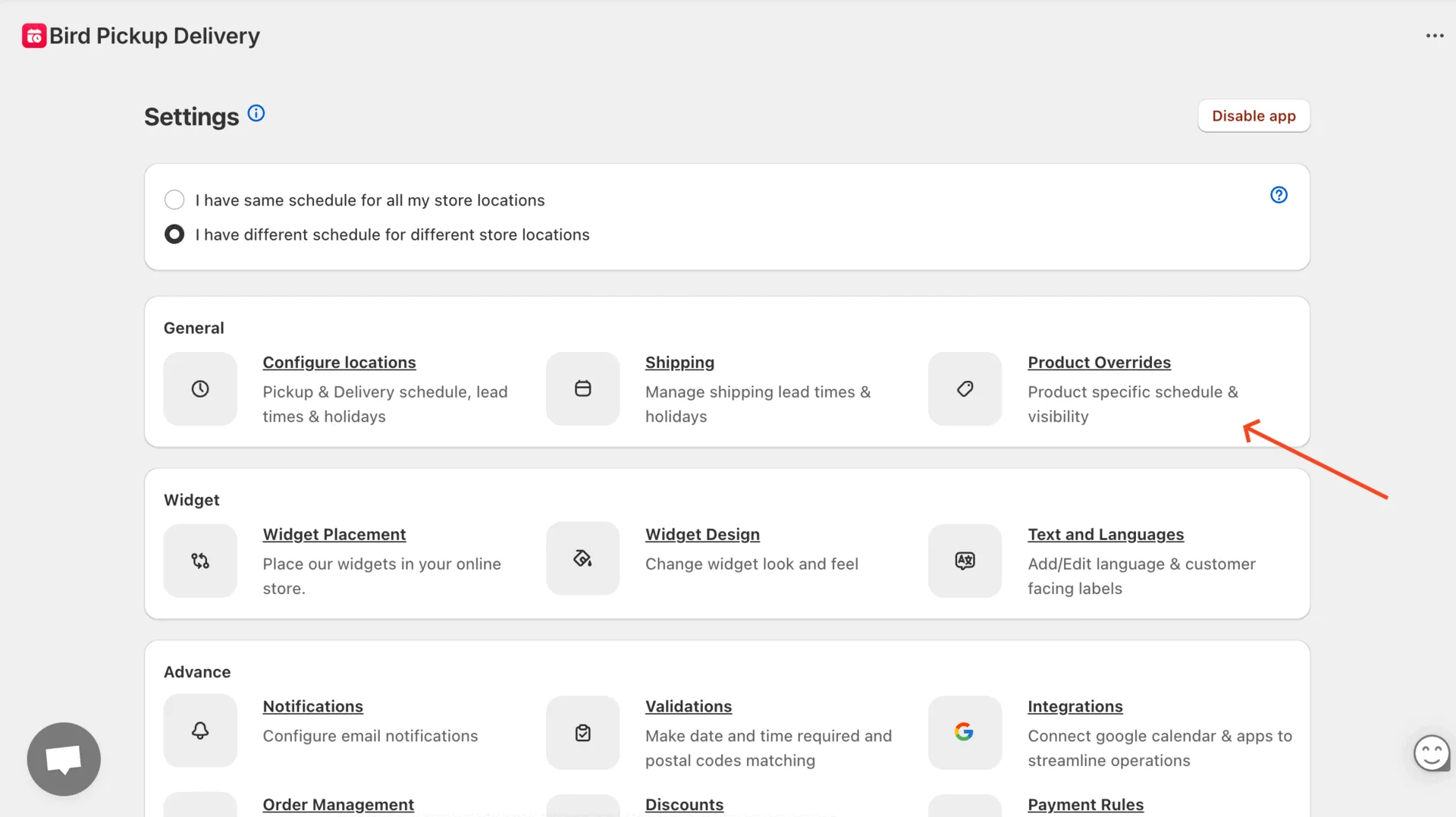1456x817 pixels.
Task: Click the translate icon for Text and Languages
Action: point(965,561)
